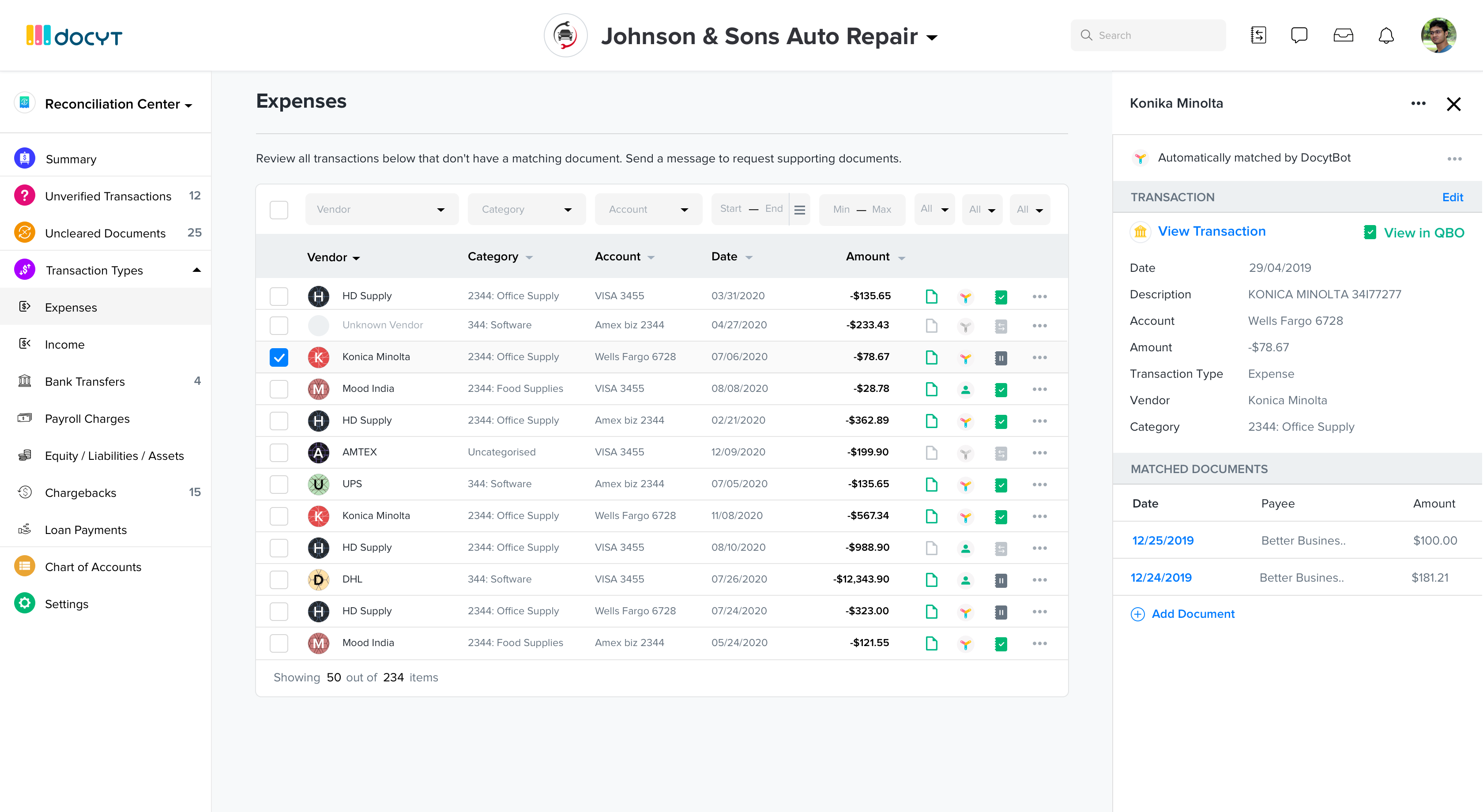The width and height of the screenshot is (1483, 812).
Task: Collapse the Transaction Types section
Action: [x=196, y=270]
